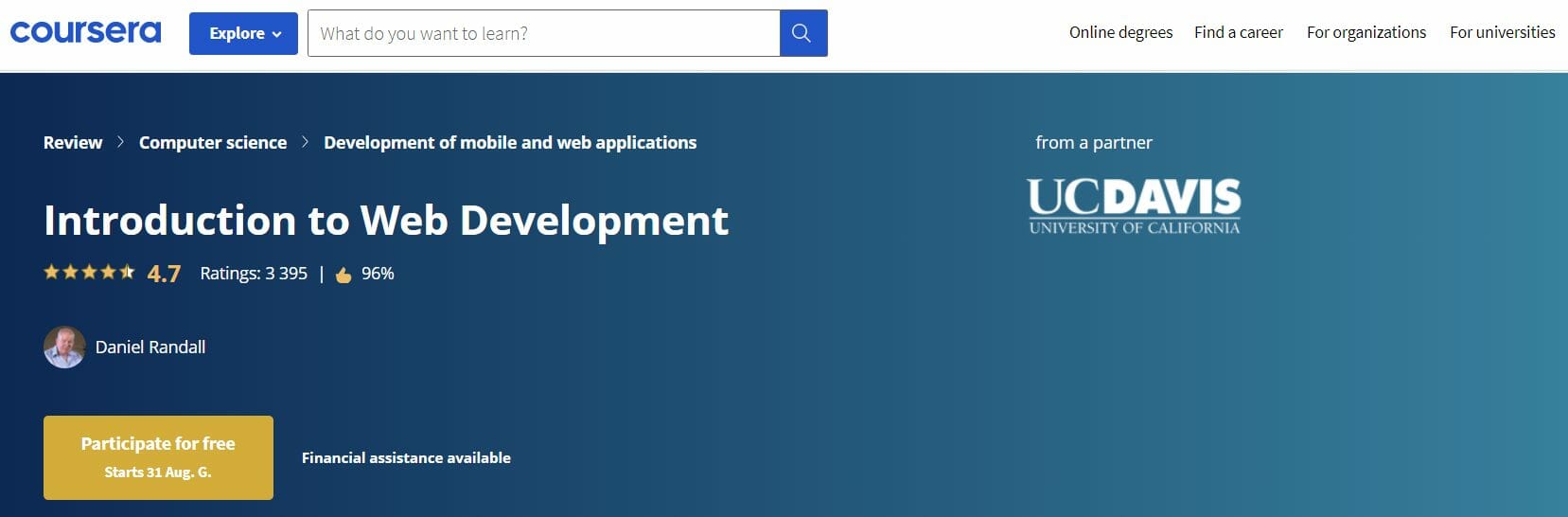Open Development of mobile and web applications breadcrumb

[x=510, y=142]
